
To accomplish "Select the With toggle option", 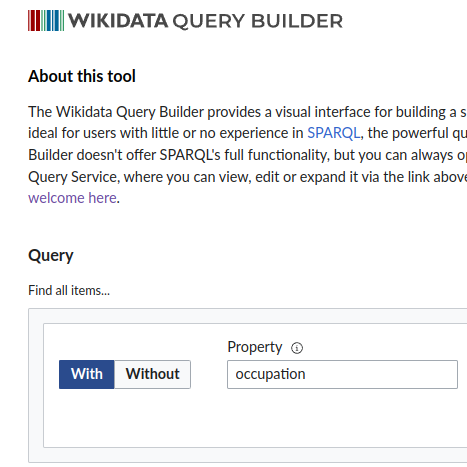I will (x=87, y=374).
